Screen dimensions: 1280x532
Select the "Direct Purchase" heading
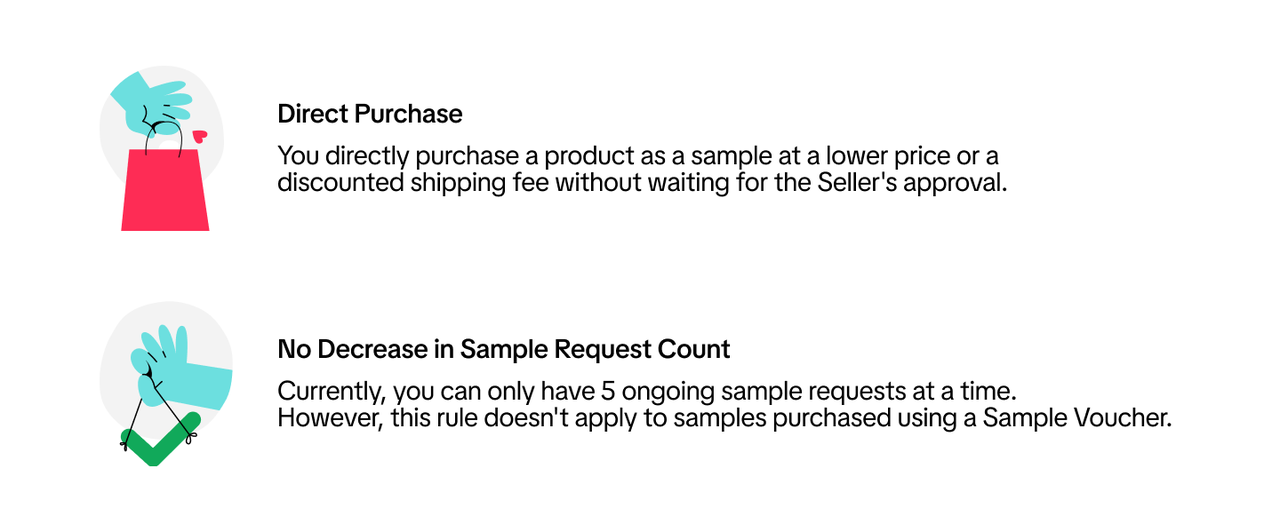pyautogui.click(x=370, y=114)
